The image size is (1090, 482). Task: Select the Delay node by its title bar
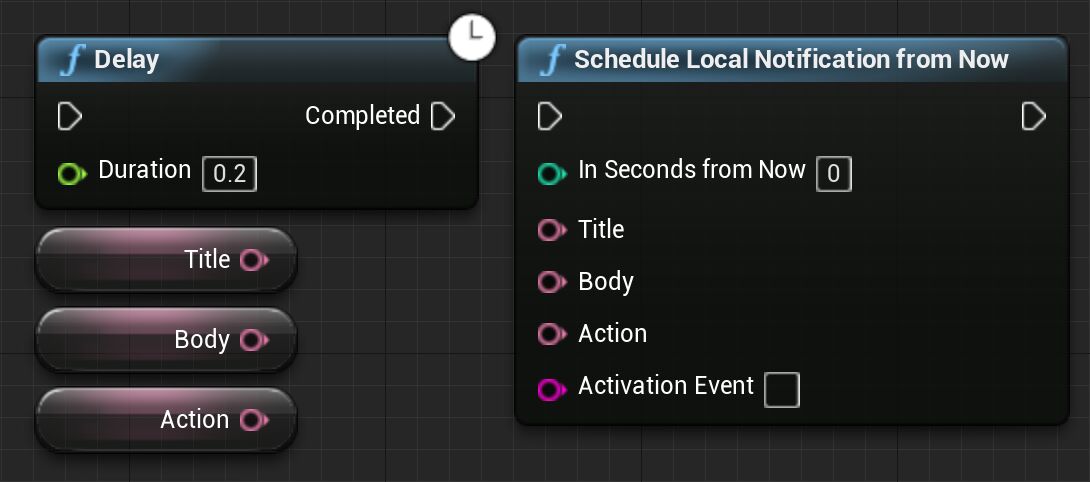(x=250, y=60)
